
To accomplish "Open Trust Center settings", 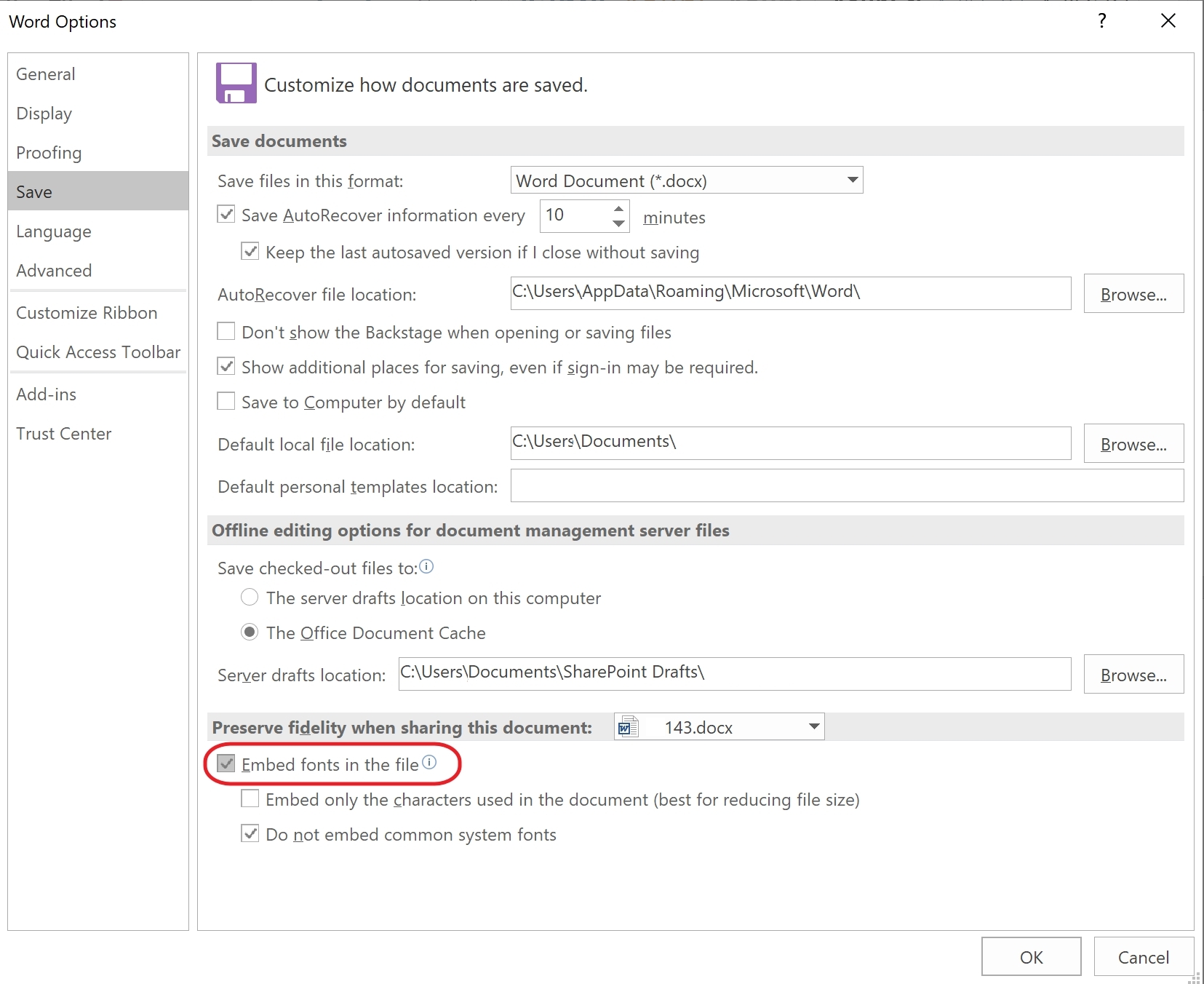I will [x=98, y=434].
